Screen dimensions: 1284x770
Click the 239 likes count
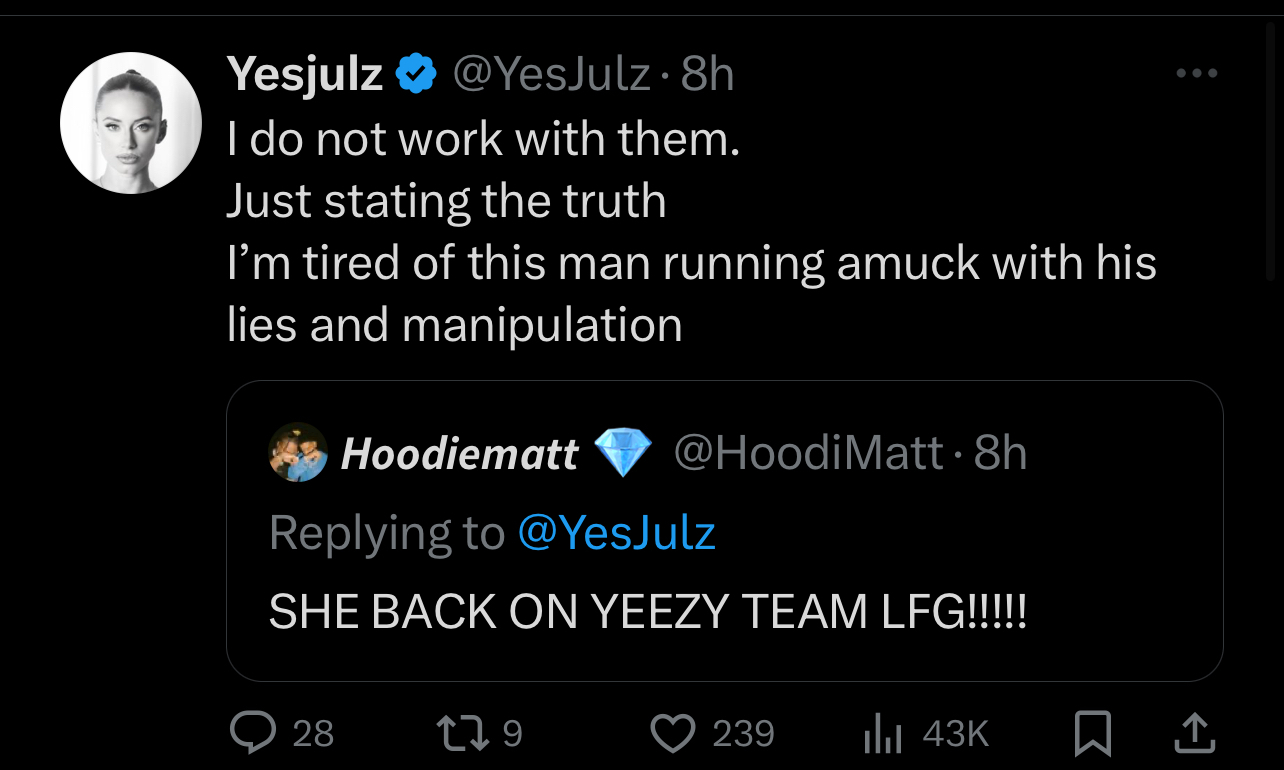point(743,735)
